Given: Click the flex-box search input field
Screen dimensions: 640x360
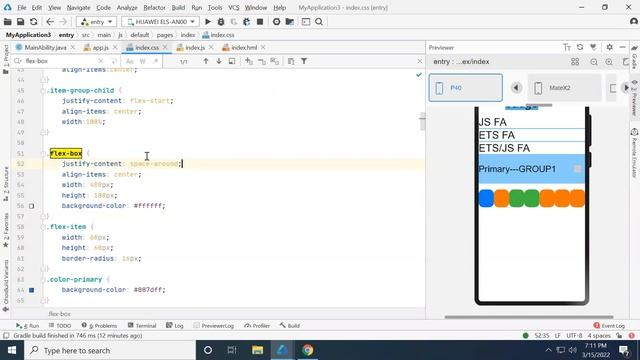Looking at the screenshot, I should (61, 61).
